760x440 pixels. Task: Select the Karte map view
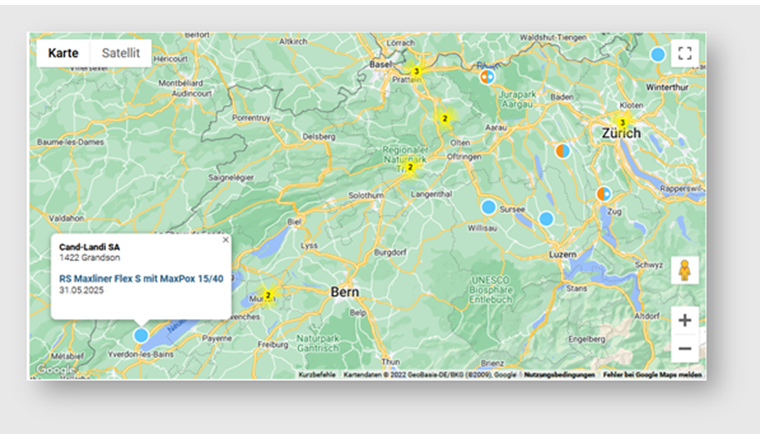(63, 53)
